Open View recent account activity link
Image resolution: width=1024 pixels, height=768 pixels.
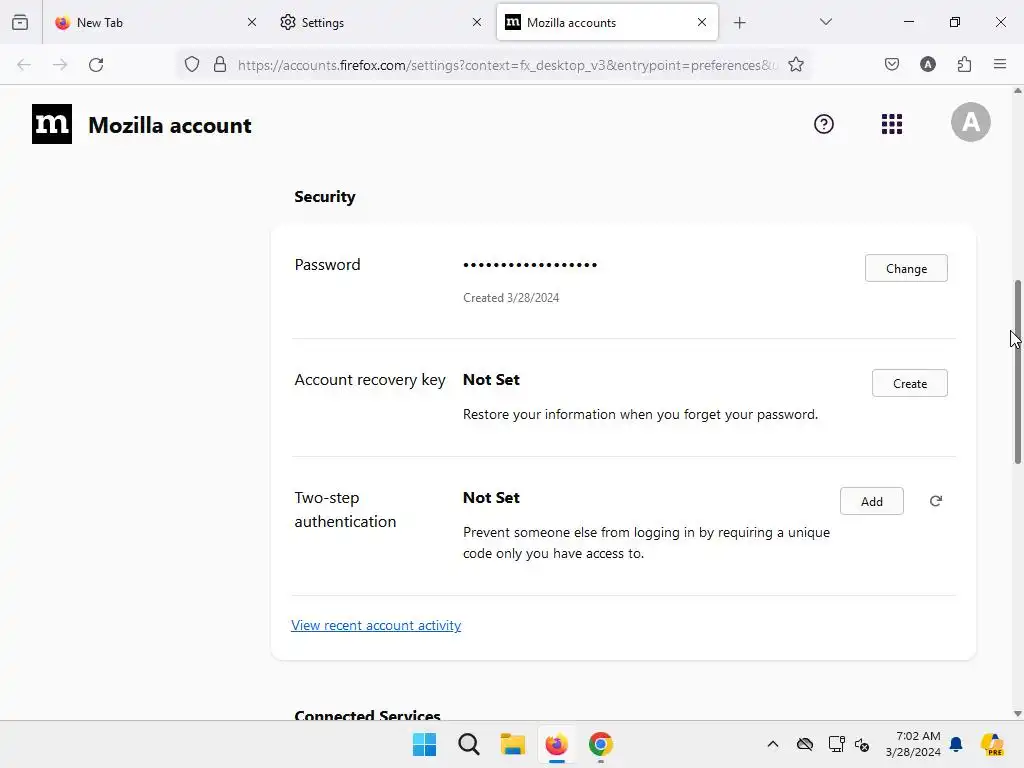[x=376, y=625]
